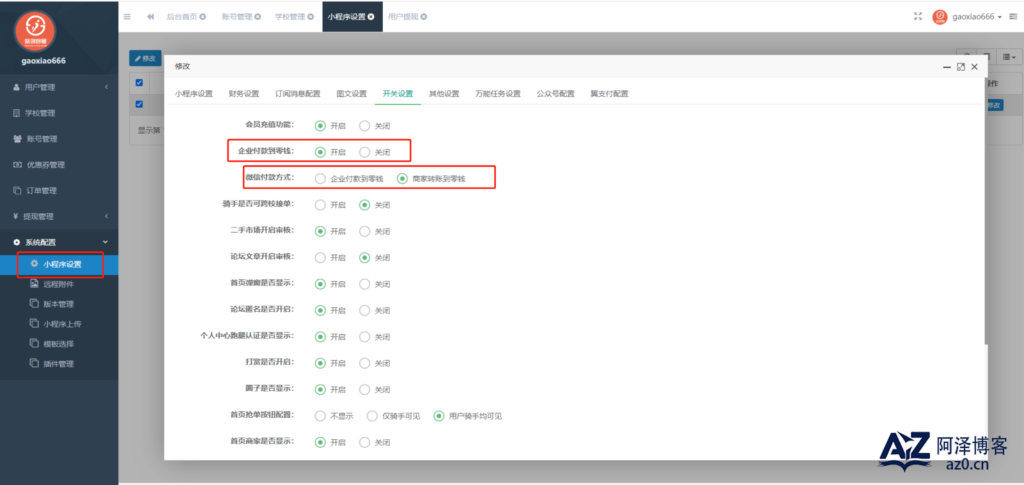Open the 公众号配置 tab
1024x485 pixels.
pos(555,94)
